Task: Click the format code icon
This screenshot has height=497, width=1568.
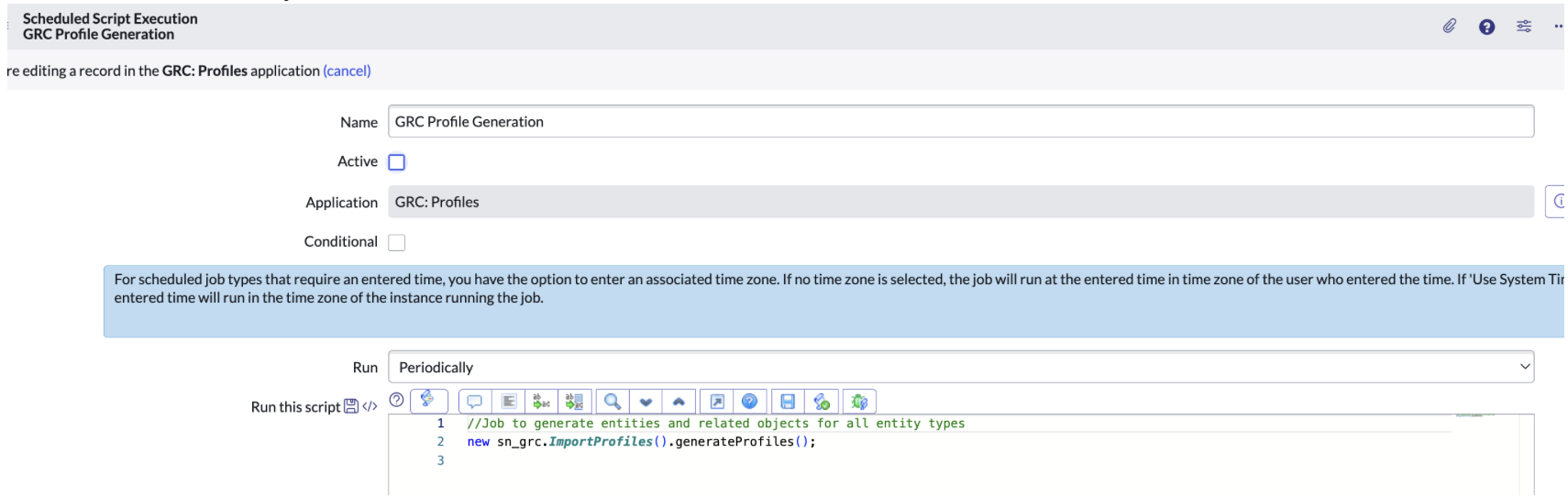Action: [x=509, y=402]
